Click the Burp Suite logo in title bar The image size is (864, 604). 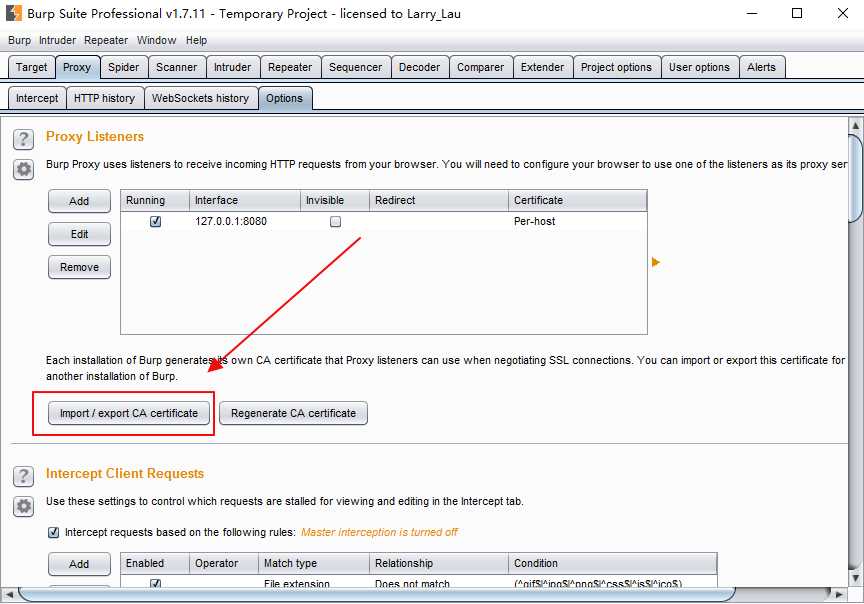point(13,13)
